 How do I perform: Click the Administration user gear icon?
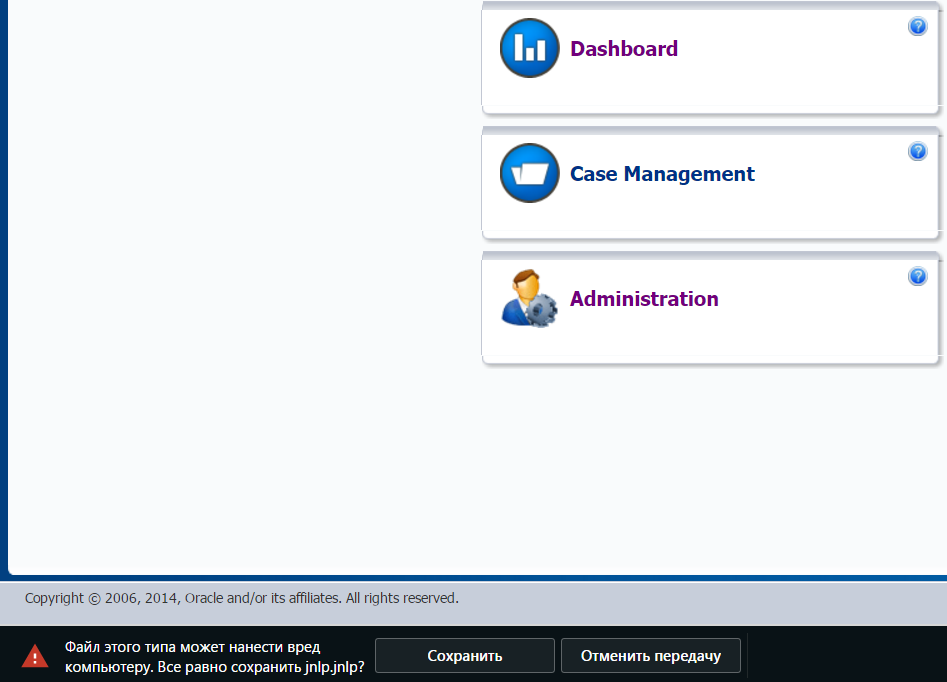tap(529, 298)
